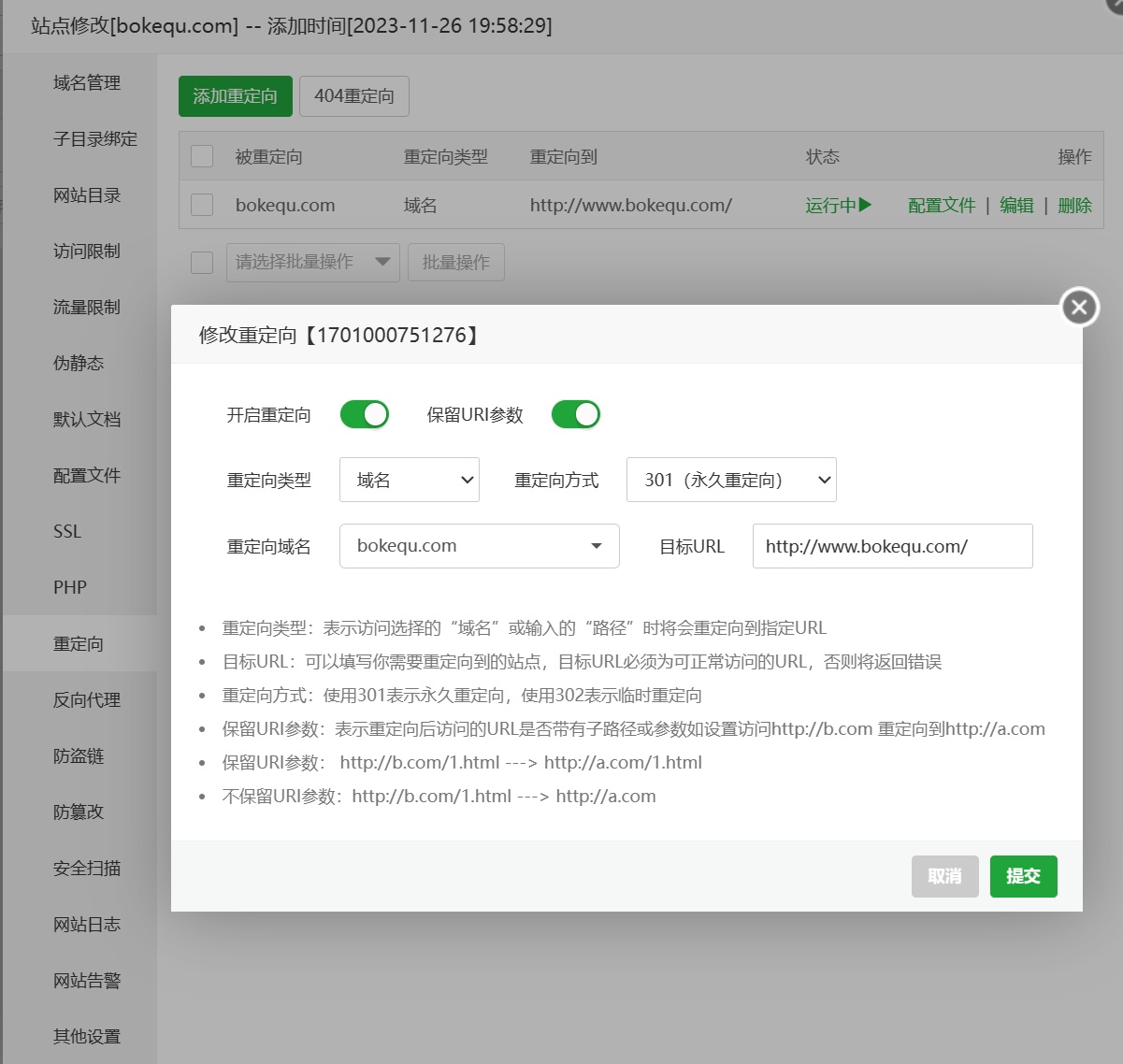Click the 运行中 status link

point(839,205)
